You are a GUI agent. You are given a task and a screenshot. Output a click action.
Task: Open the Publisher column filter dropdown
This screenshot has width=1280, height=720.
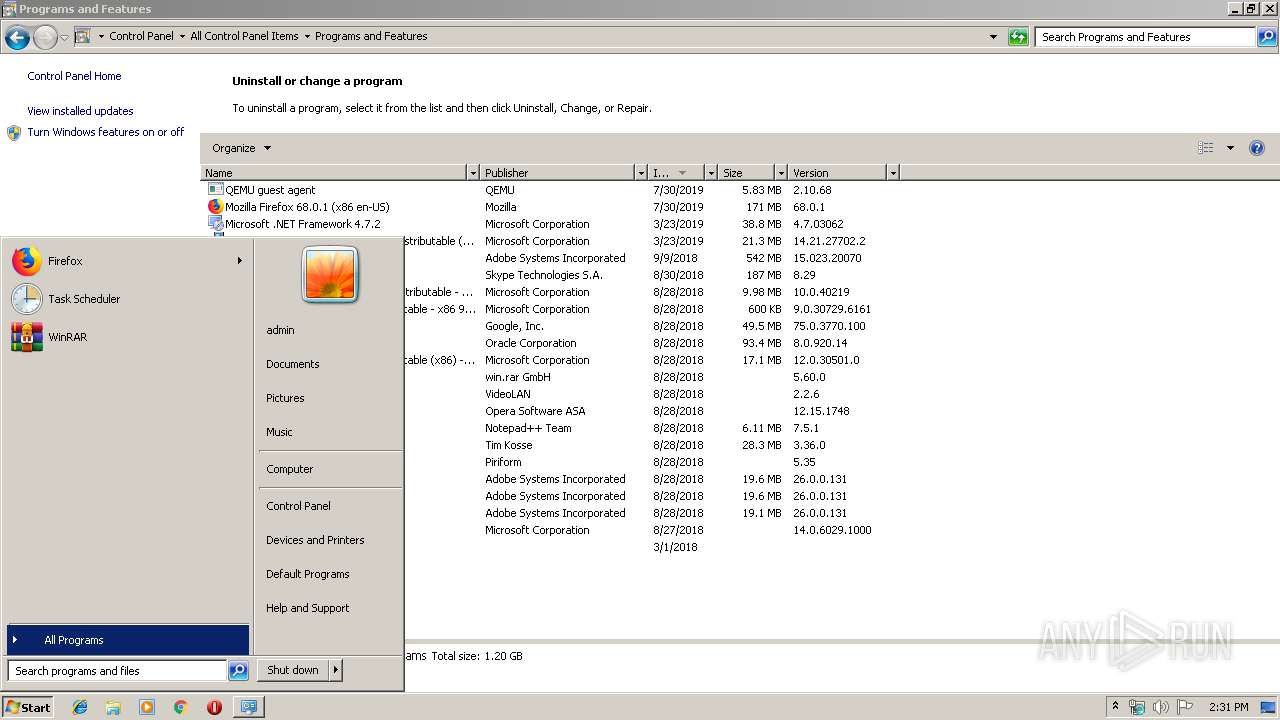pyautogui.click(x=641, y=173)
